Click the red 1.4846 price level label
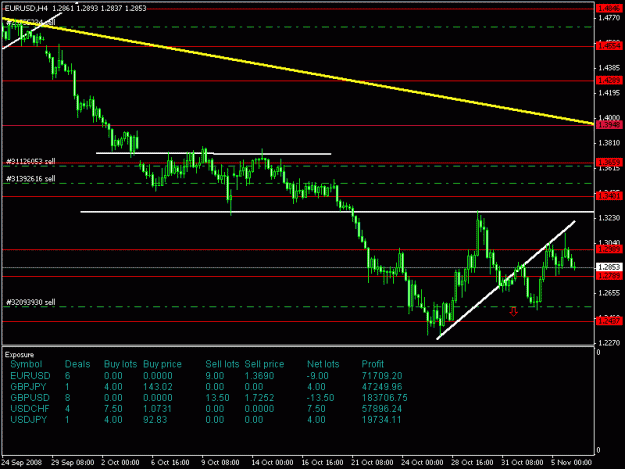 (x=609, y=8)
